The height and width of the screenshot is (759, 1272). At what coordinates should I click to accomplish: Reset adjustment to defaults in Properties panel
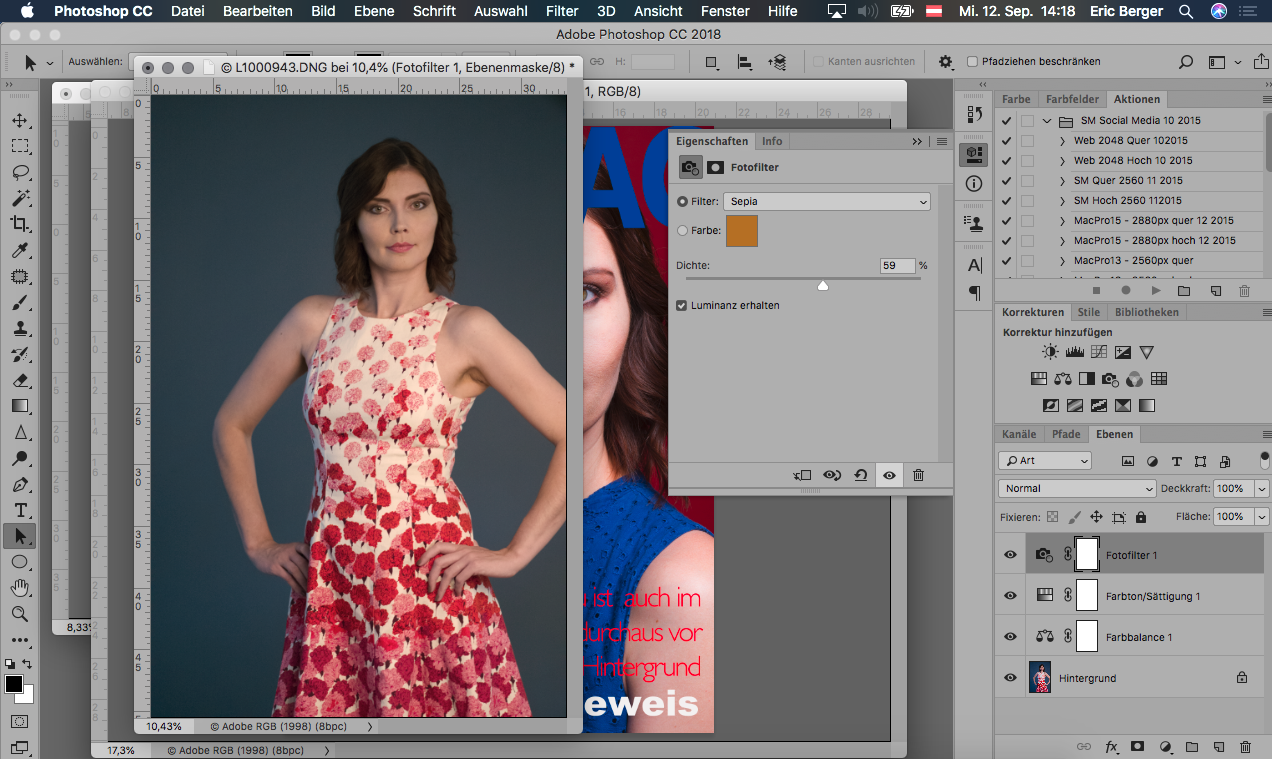point(860,476)
